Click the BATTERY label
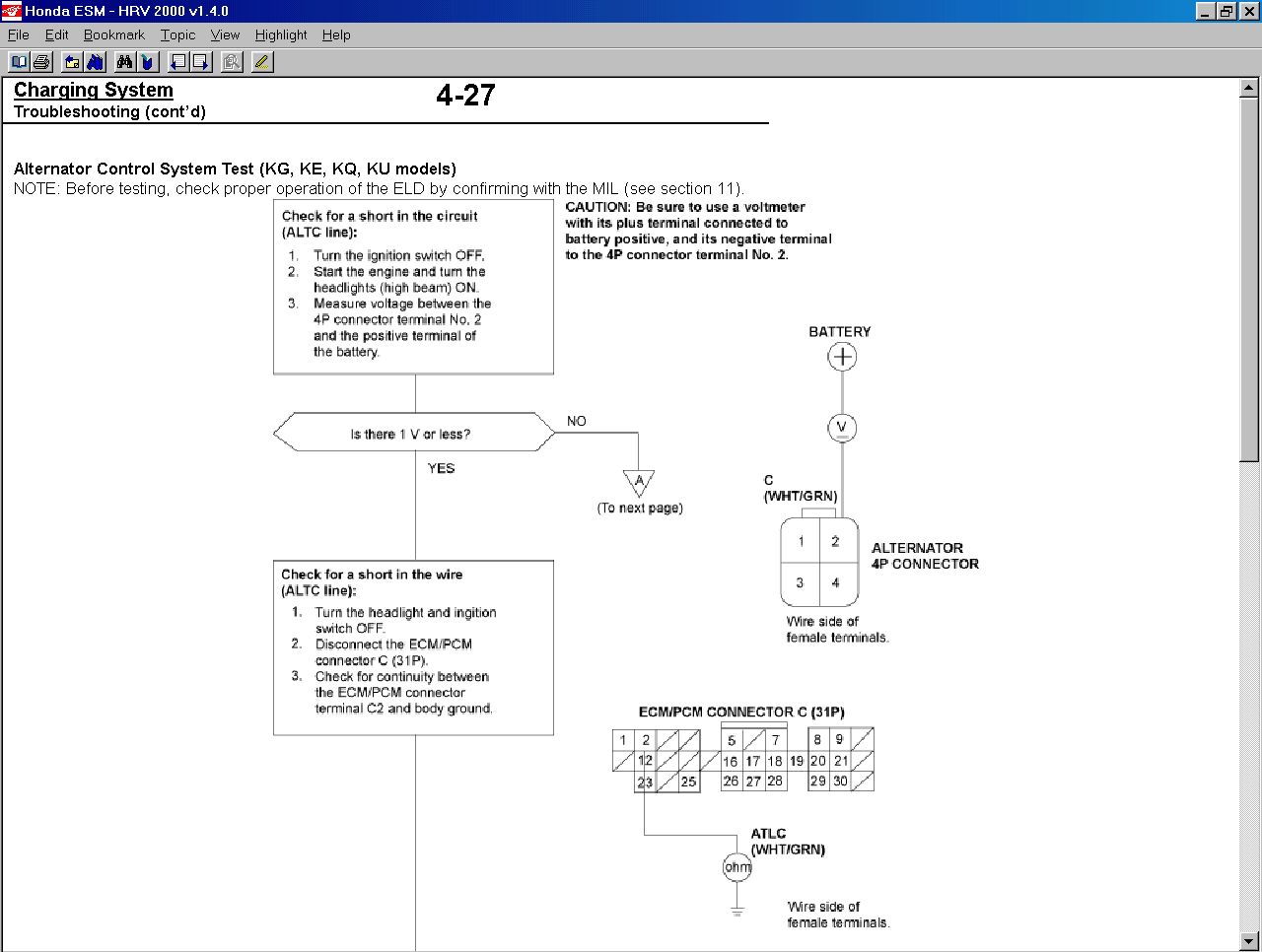The height and width of the screenshot is (952, 1262). pos(840,332)
